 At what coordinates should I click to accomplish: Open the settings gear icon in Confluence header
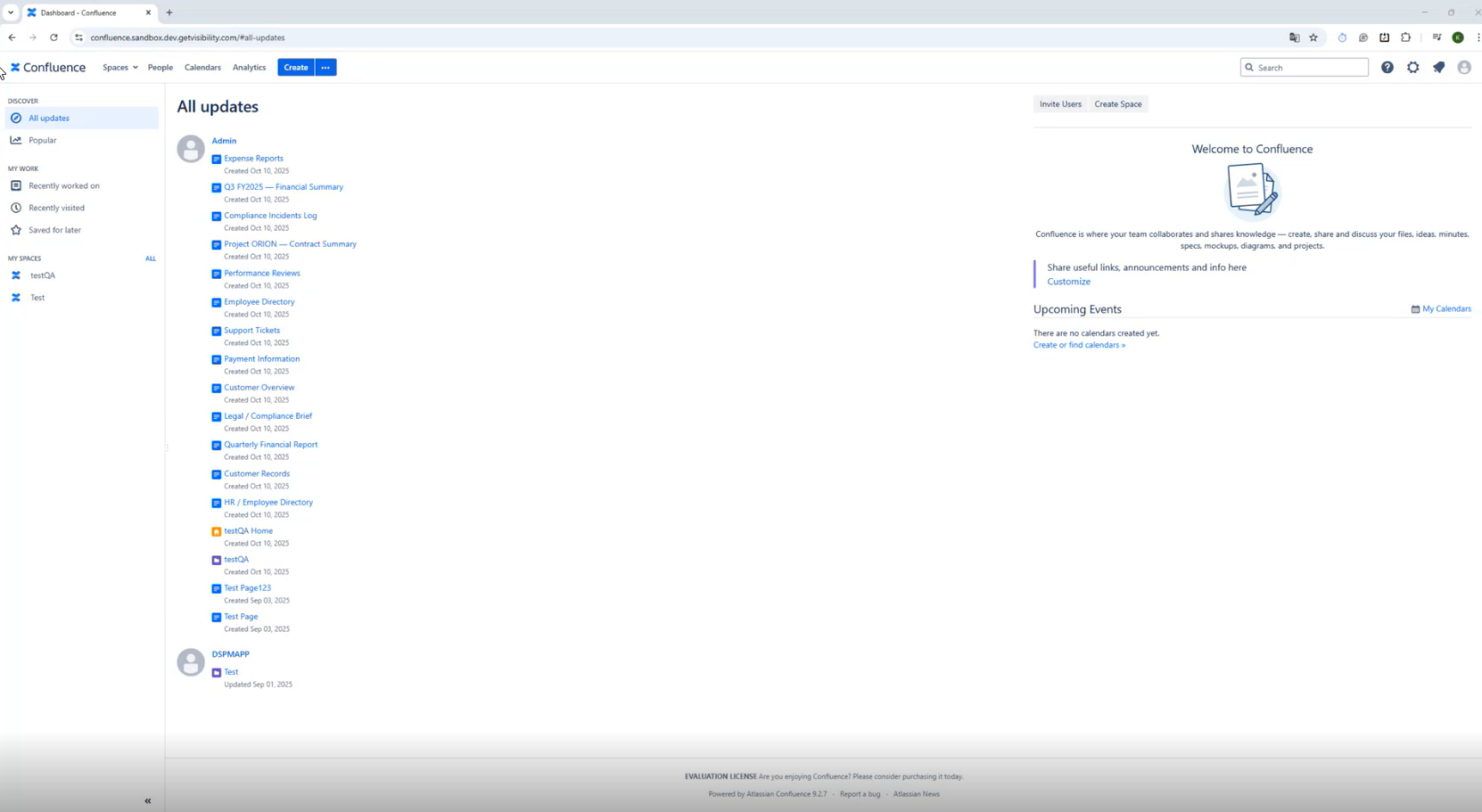1412,68
